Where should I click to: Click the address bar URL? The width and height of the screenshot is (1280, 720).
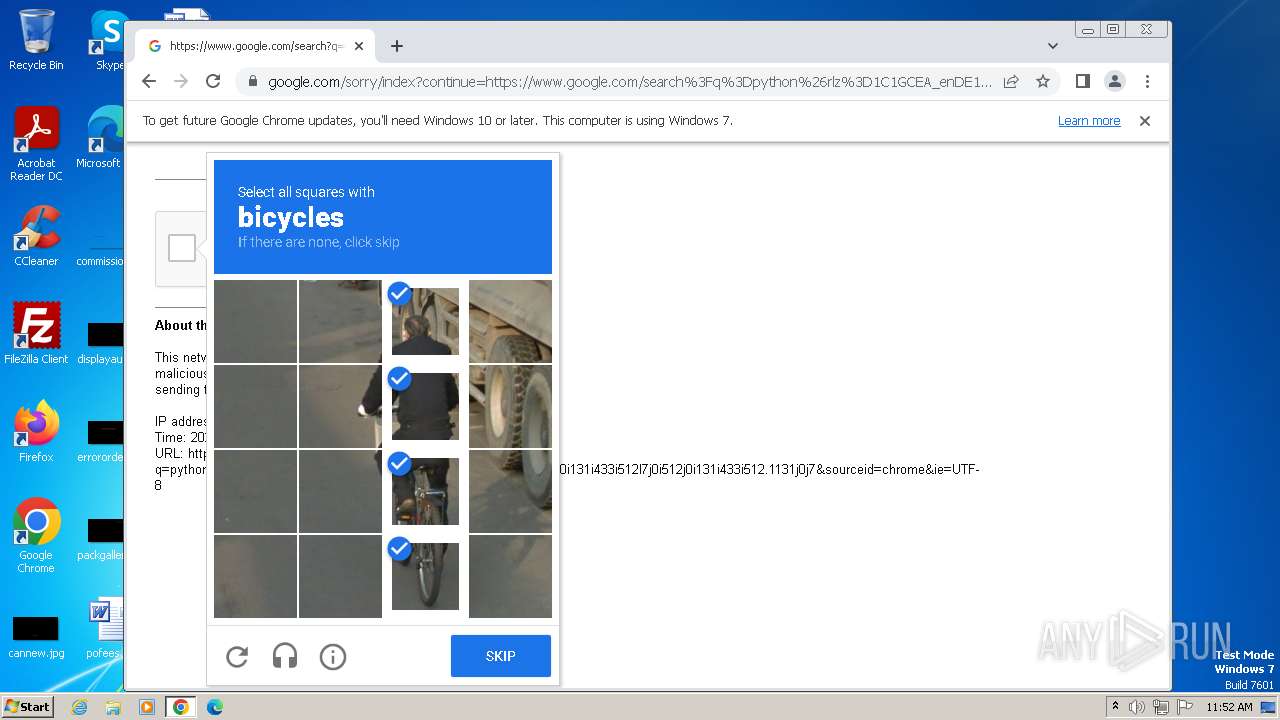(630, 82)
